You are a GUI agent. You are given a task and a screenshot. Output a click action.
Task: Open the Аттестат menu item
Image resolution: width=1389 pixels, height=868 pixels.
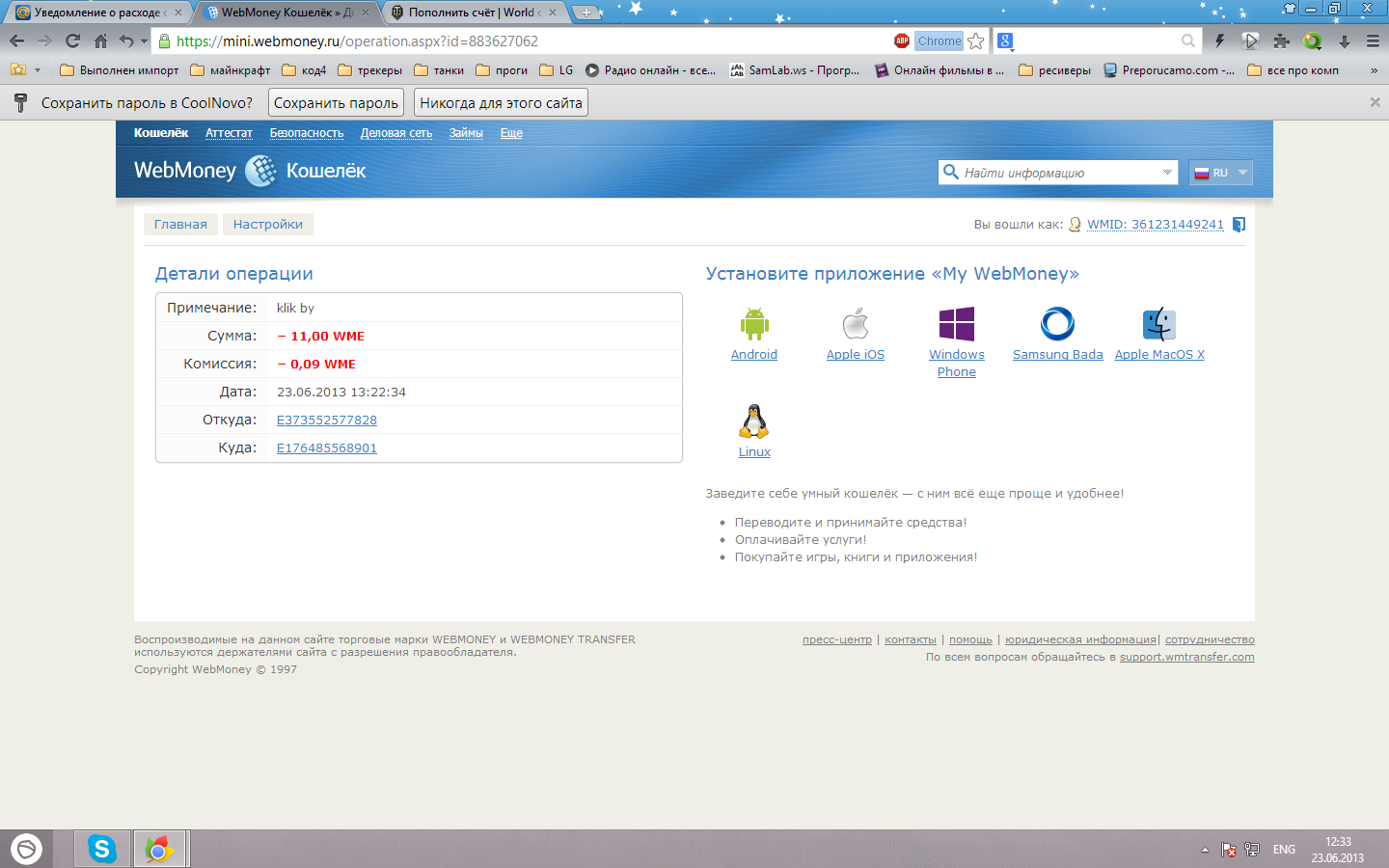229,133
